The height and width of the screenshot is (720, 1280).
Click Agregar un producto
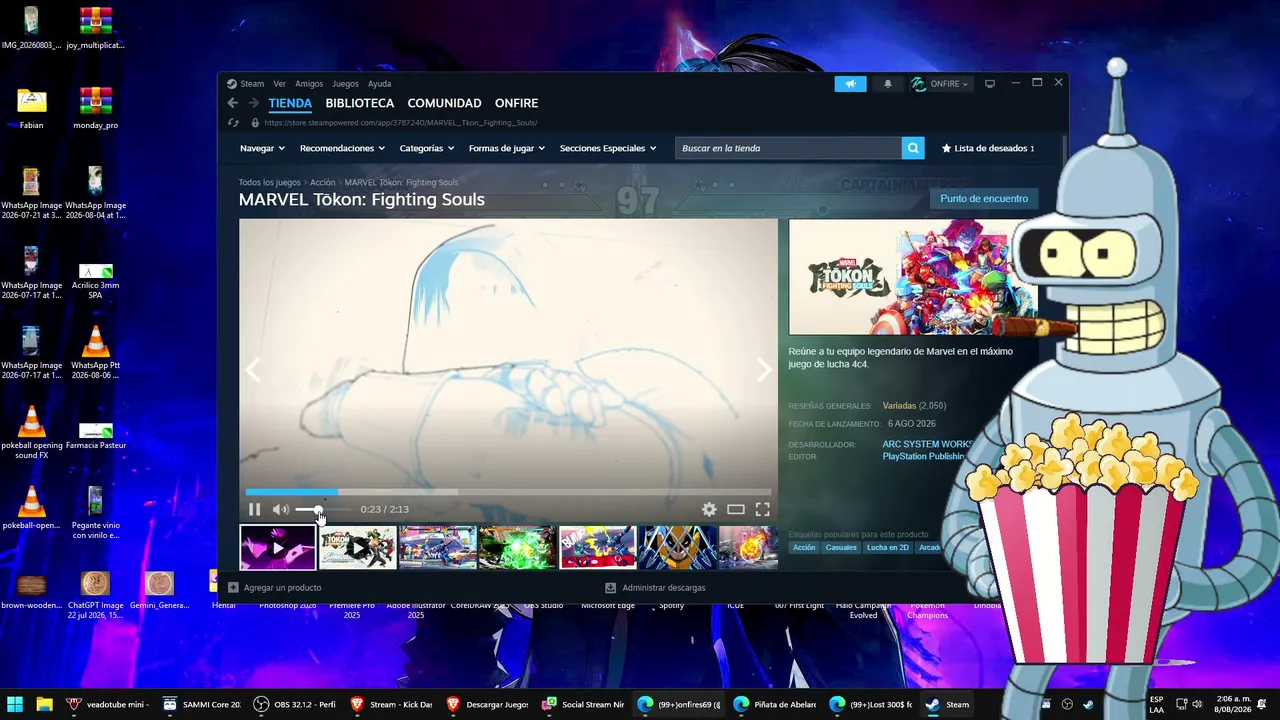[x=274, y=588]
